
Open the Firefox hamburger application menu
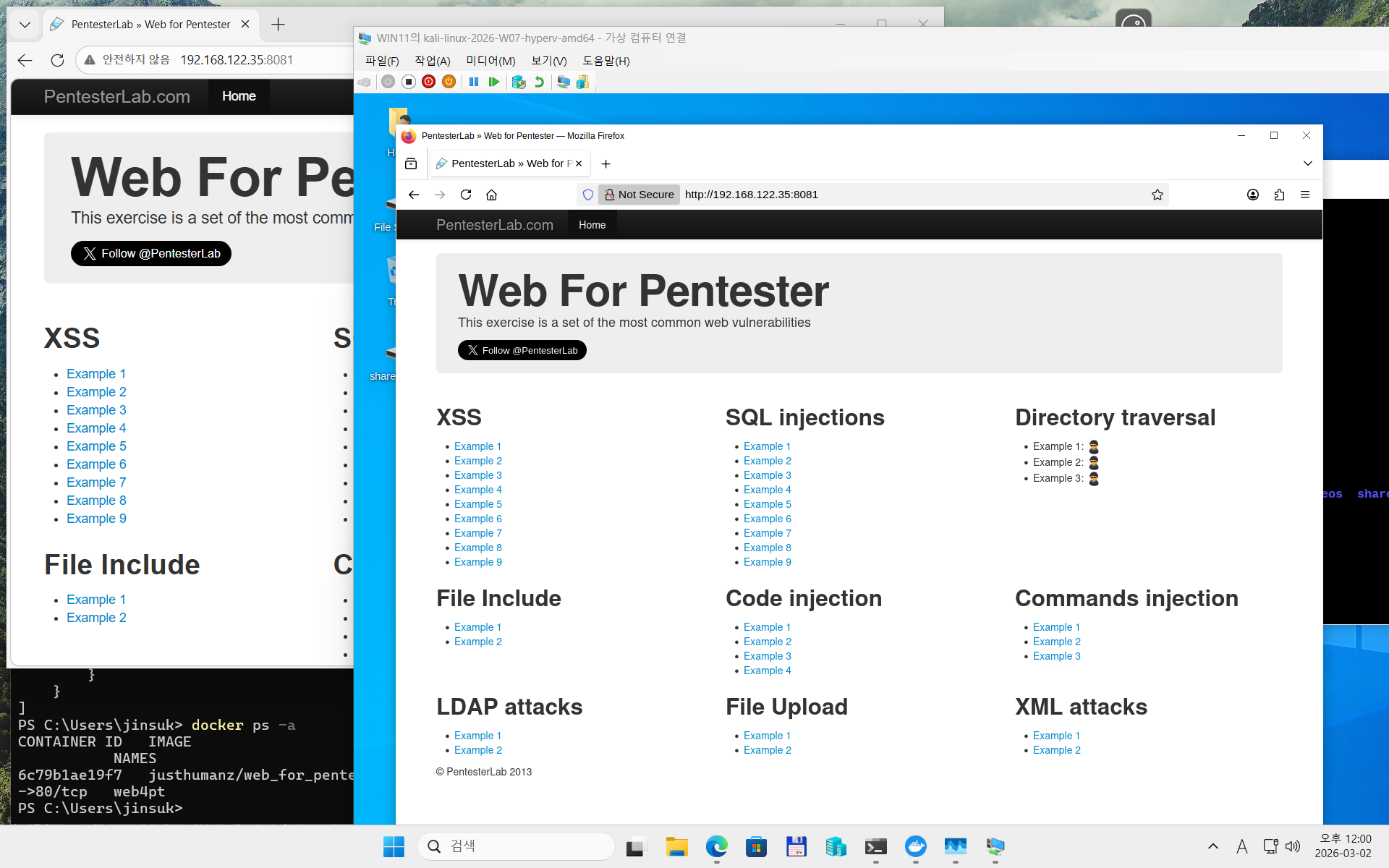click(1305, 195)
